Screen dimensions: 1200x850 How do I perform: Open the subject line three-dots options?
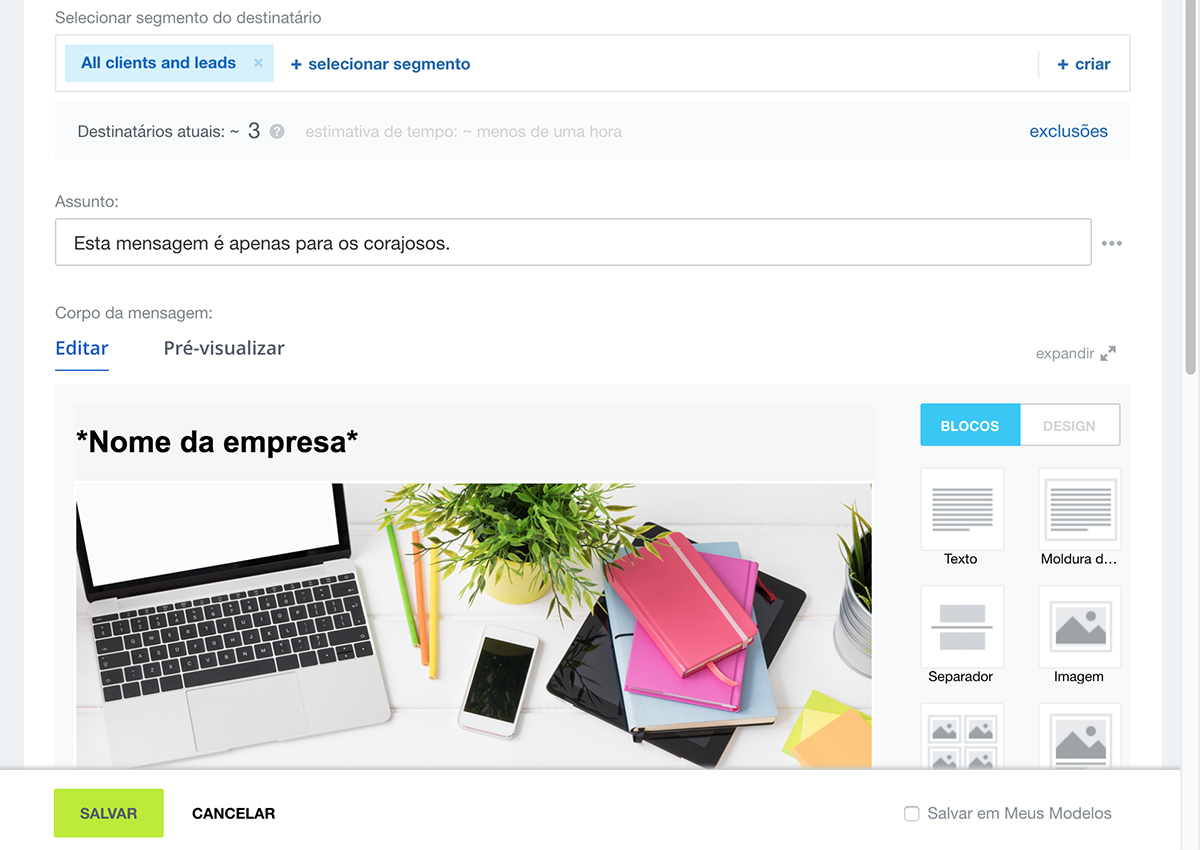[x=1112, y=243]
